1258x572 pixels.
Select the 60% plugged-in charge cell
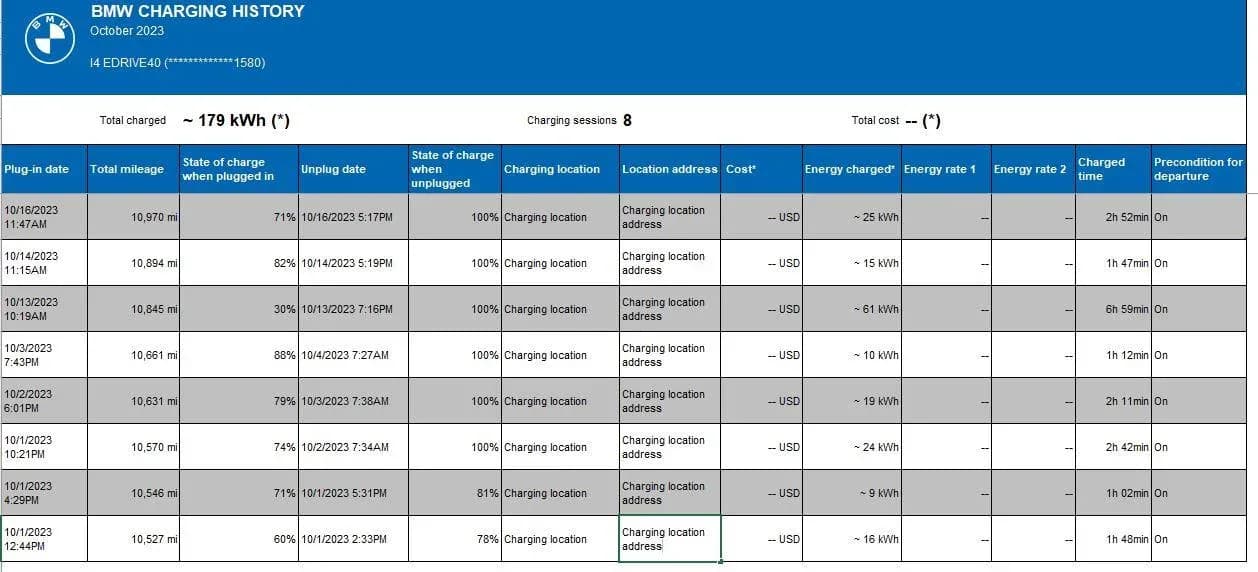[x=239, y=539]
